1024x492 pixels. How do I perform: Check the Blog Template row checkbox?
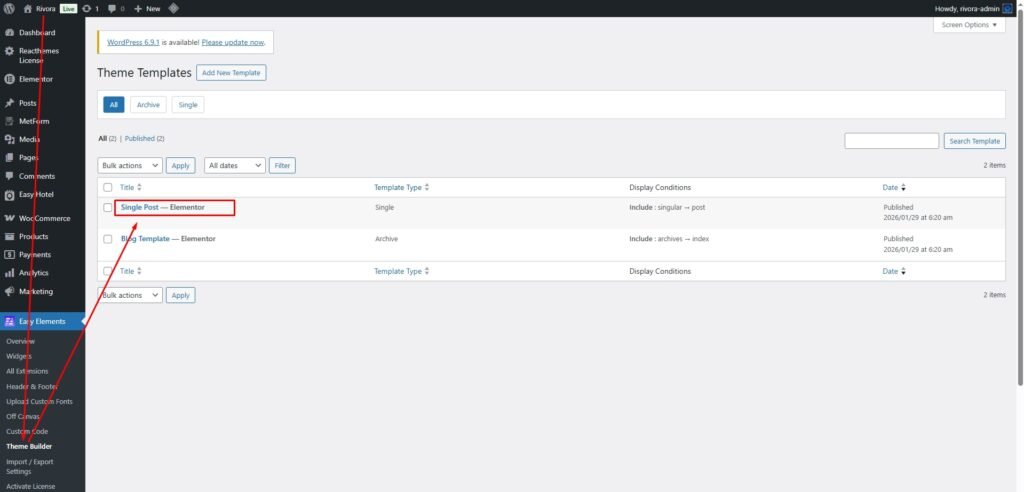click(108, 239)
